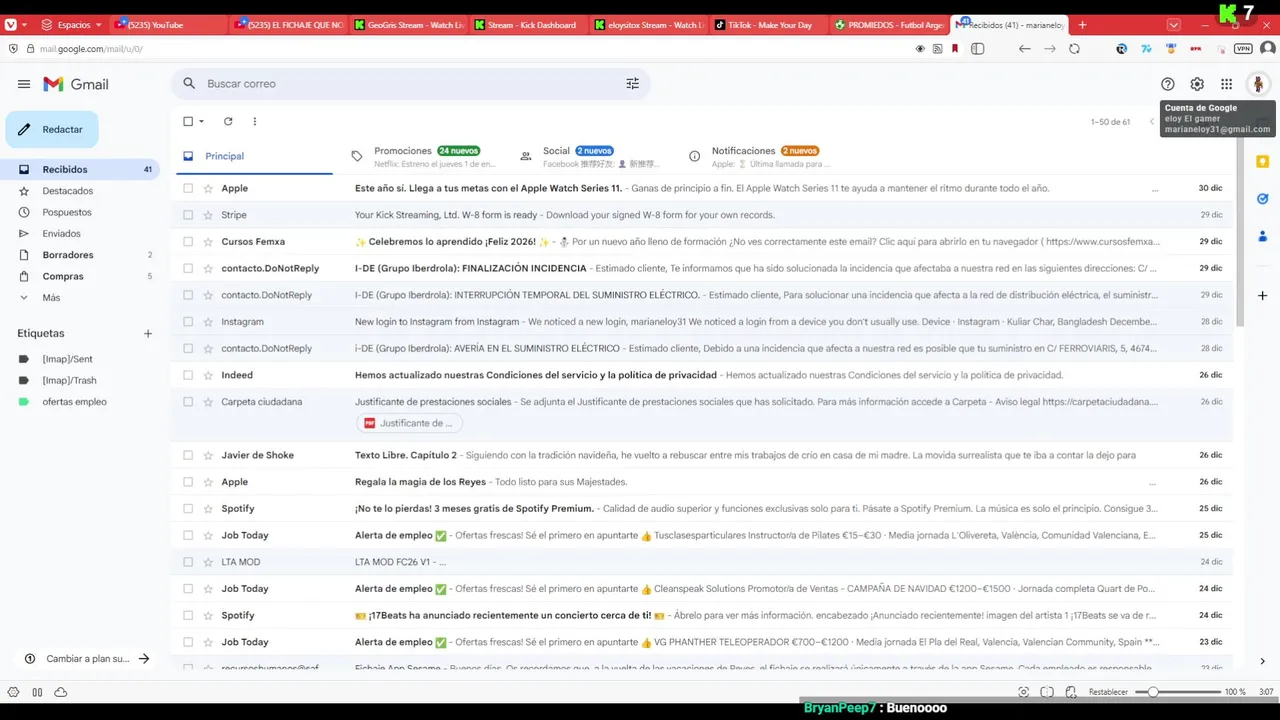1280x720 pixels.
Task: Compose a new email with Redactar
Action: click(52, 130)
